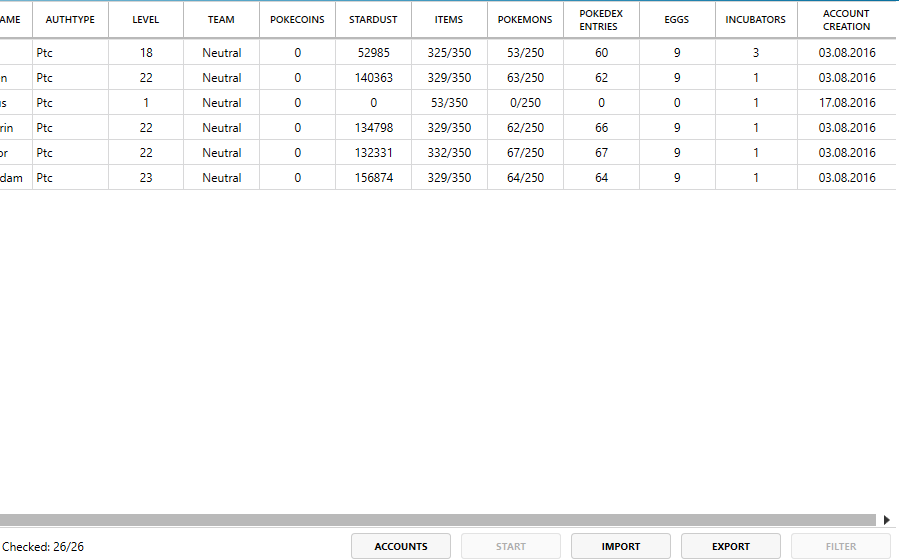899x560 pixels.
Task: Click the level 18 cell
Action: point(146,53)
